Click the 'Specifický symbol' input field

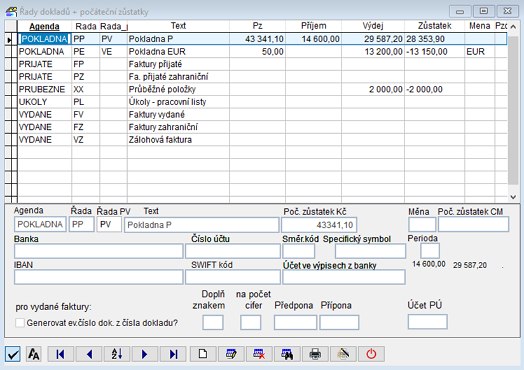coord(370,251)
